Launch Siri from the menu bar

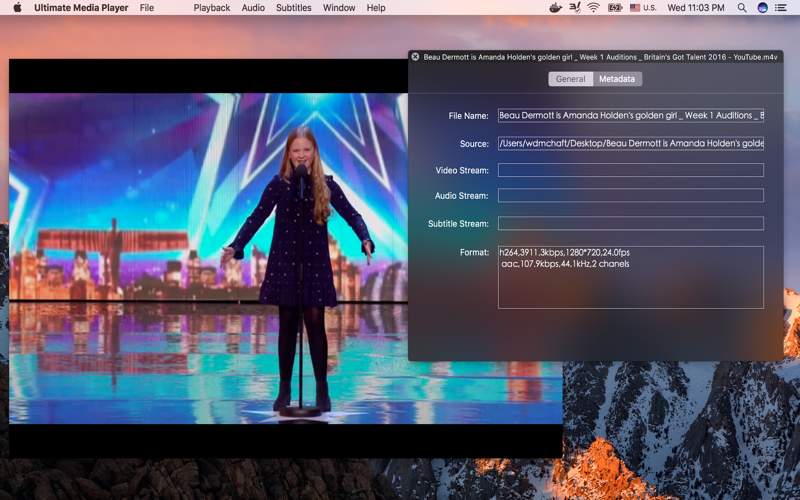(x=763, y=8)
